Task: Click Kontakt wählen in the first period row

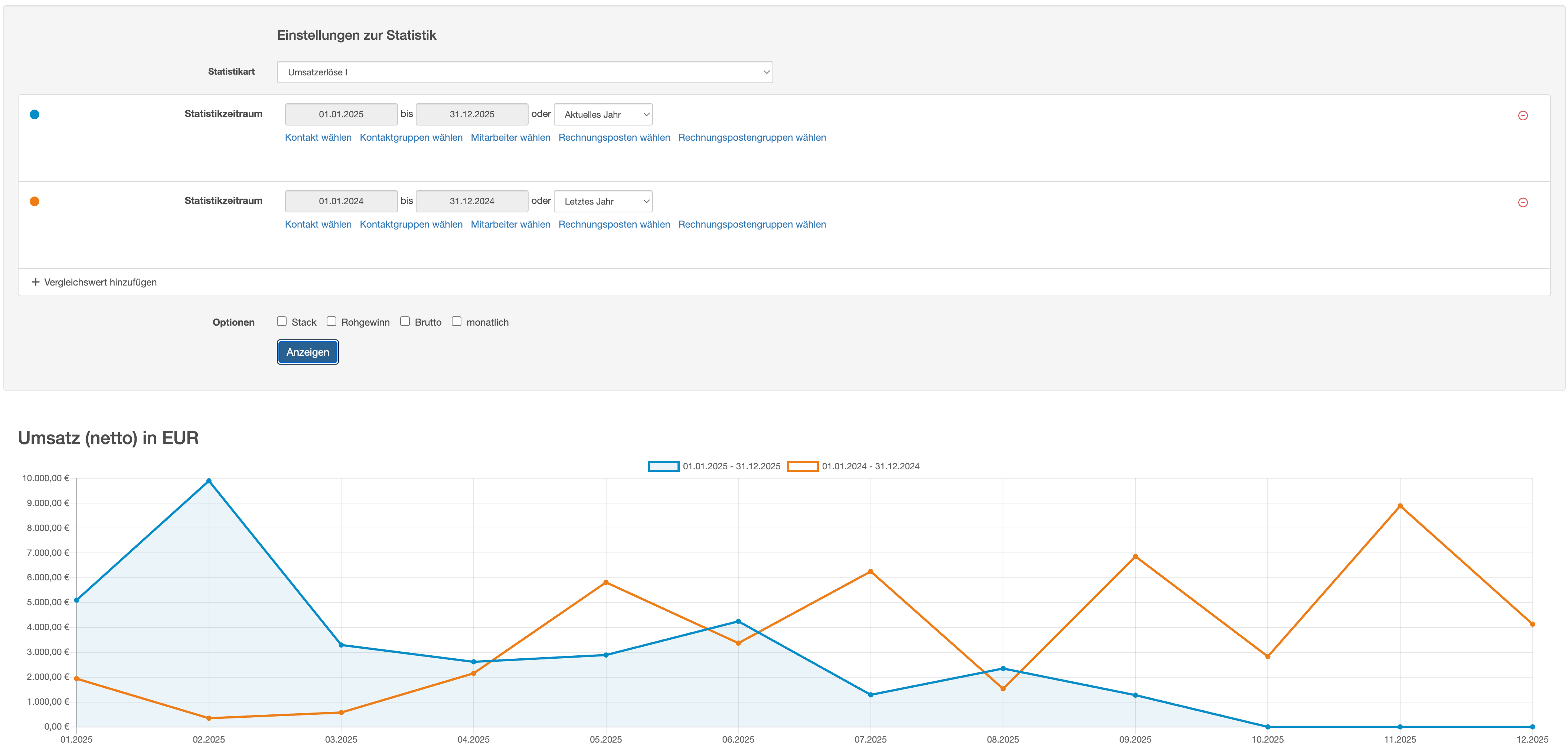Action: coord(318,138)
